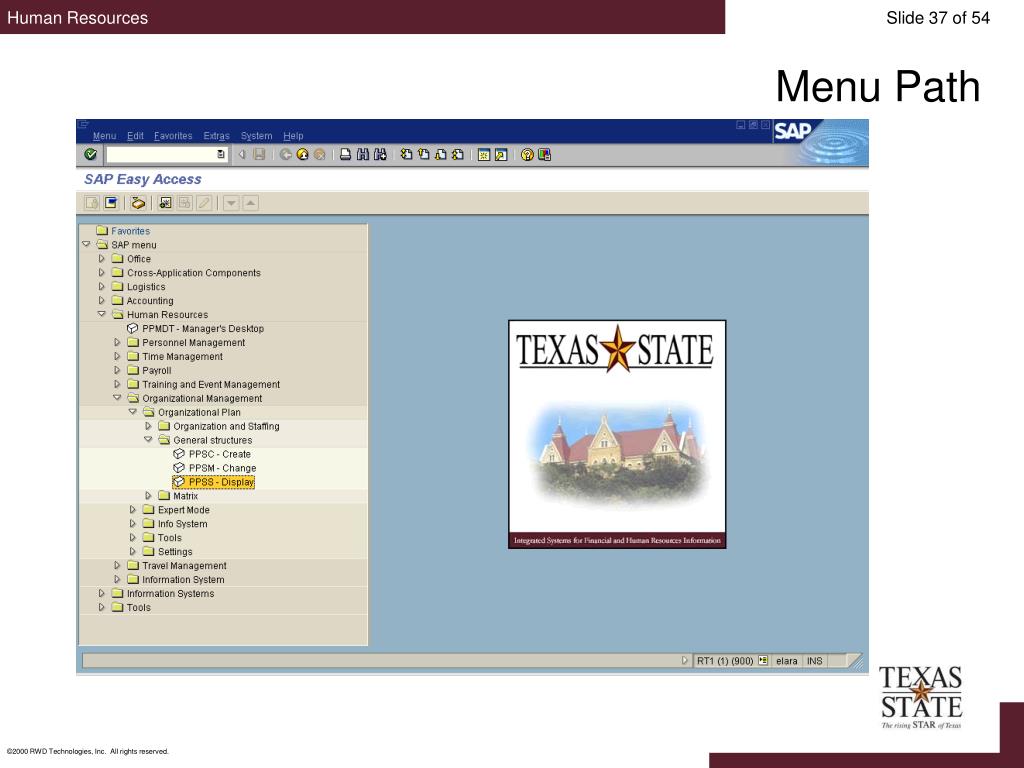Click in the command input field
This screenshot has height=768, width=1024.
(161, 155)
